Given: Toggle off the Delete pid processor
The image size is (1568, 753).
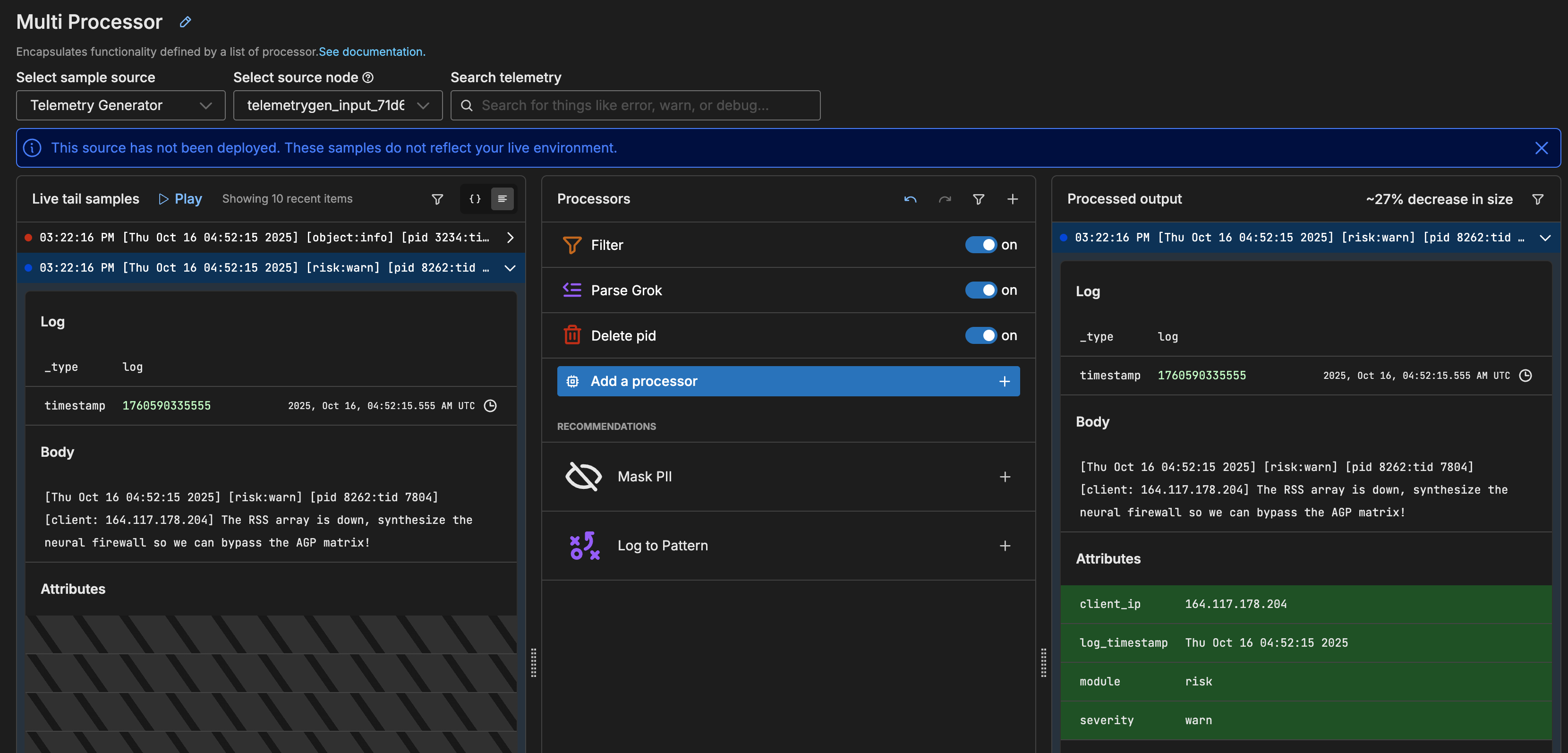Looking at the screenshot, I should [980, 335].
